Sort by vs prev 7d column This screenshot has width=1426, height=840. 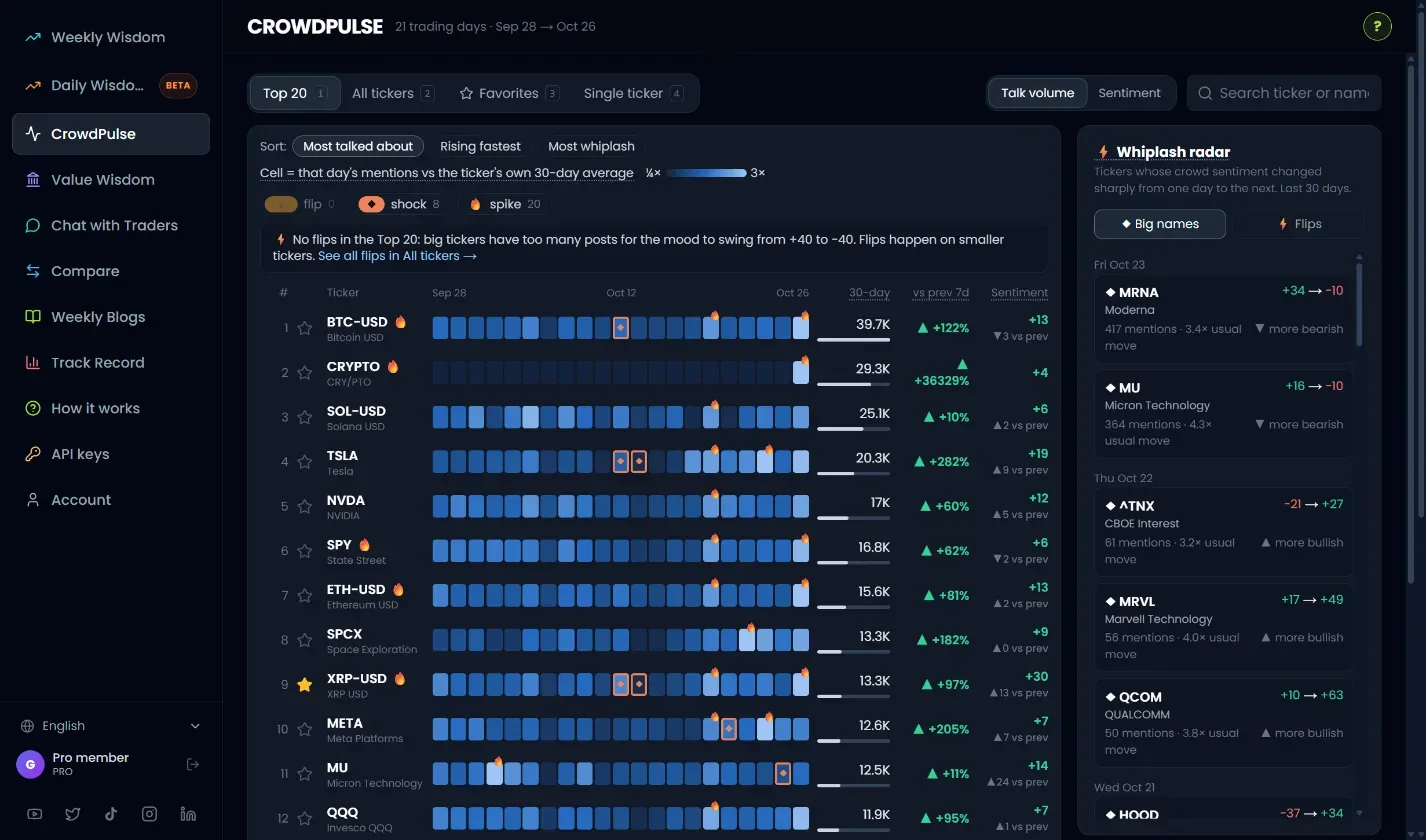point(940,293)
